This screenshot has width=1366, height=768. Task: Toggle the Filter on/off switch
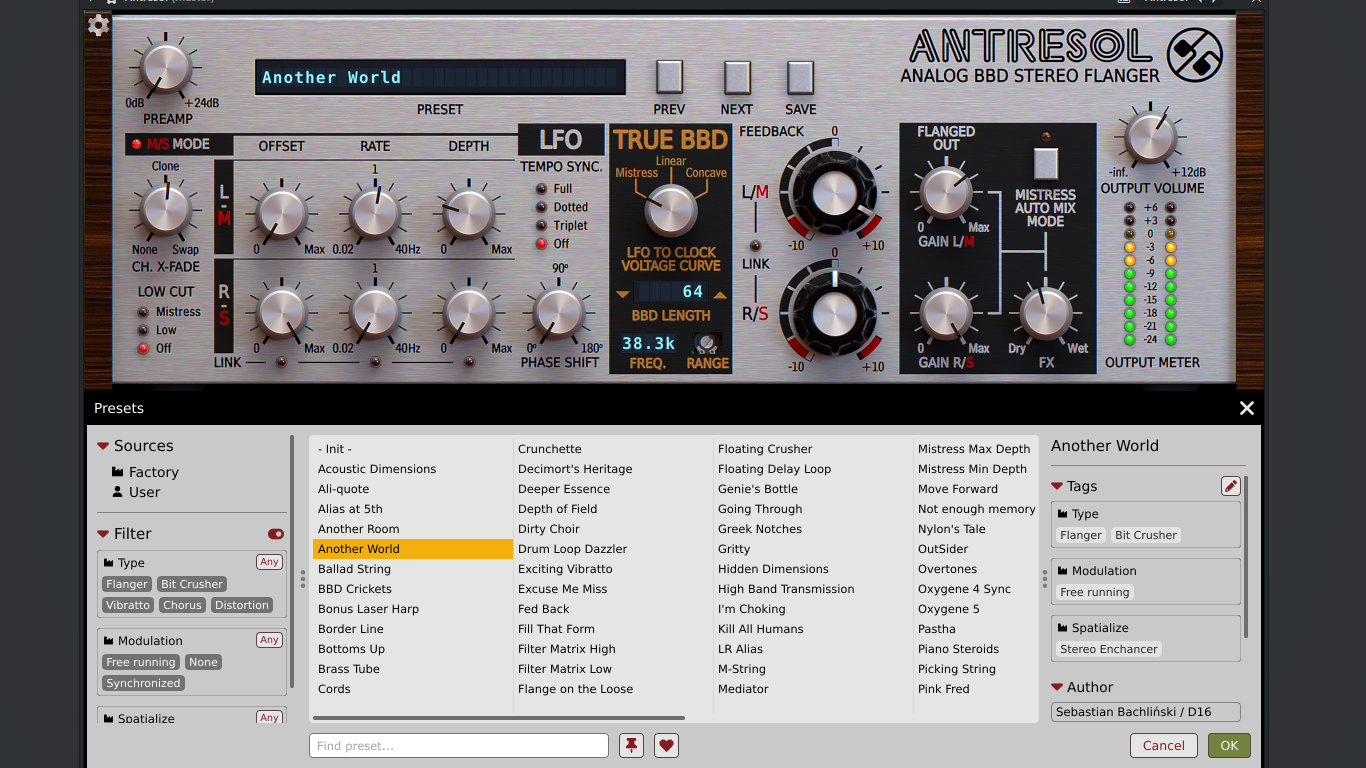[x=276, y=534]
